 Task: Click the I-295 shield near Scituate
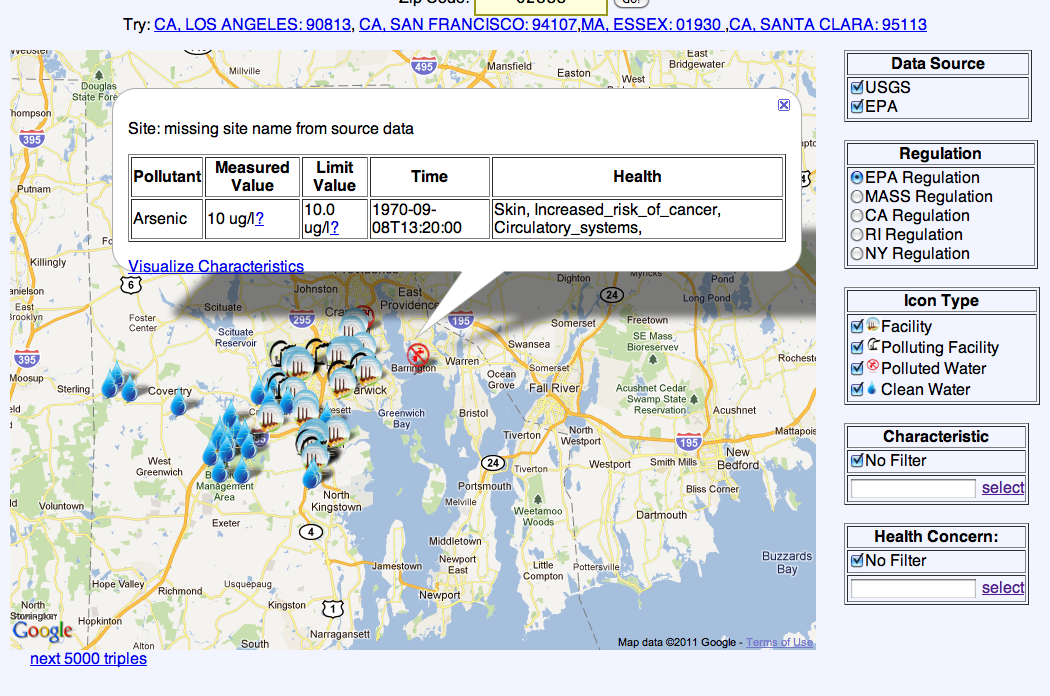point(303,320)
